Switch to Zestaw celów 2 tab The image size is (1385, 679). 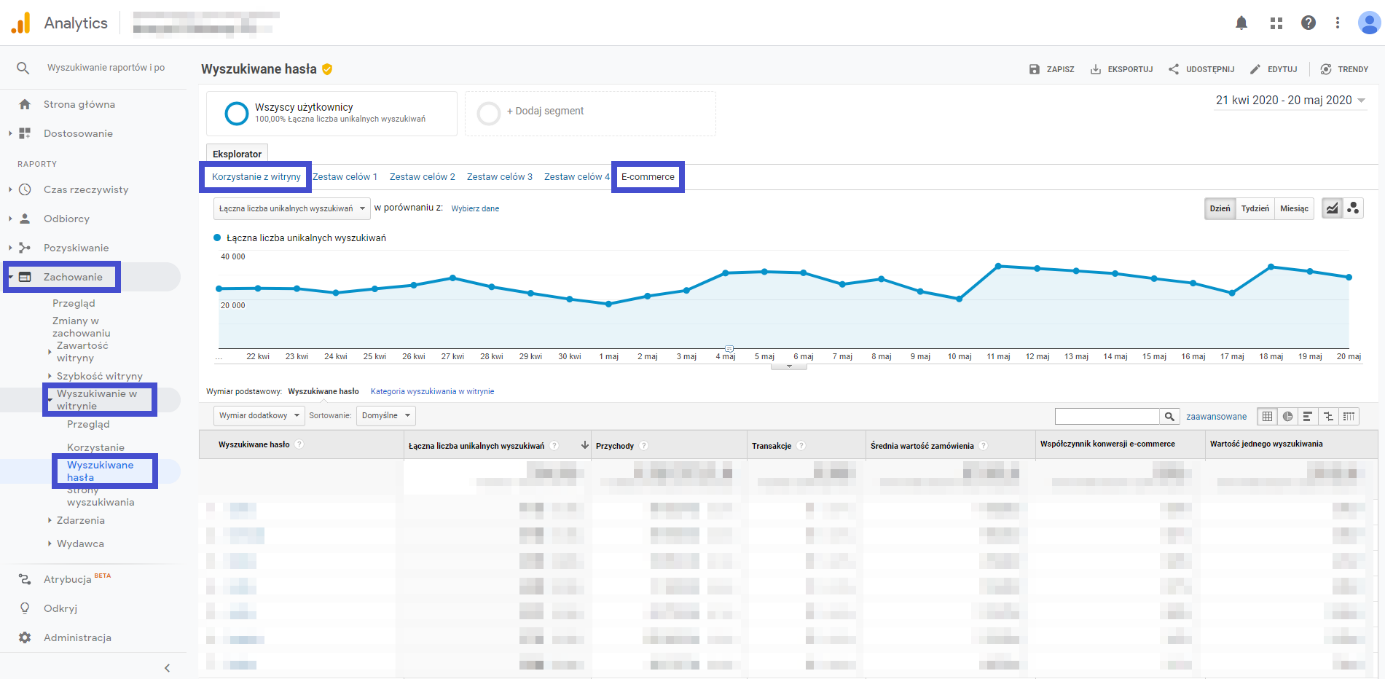click(422, 177)
